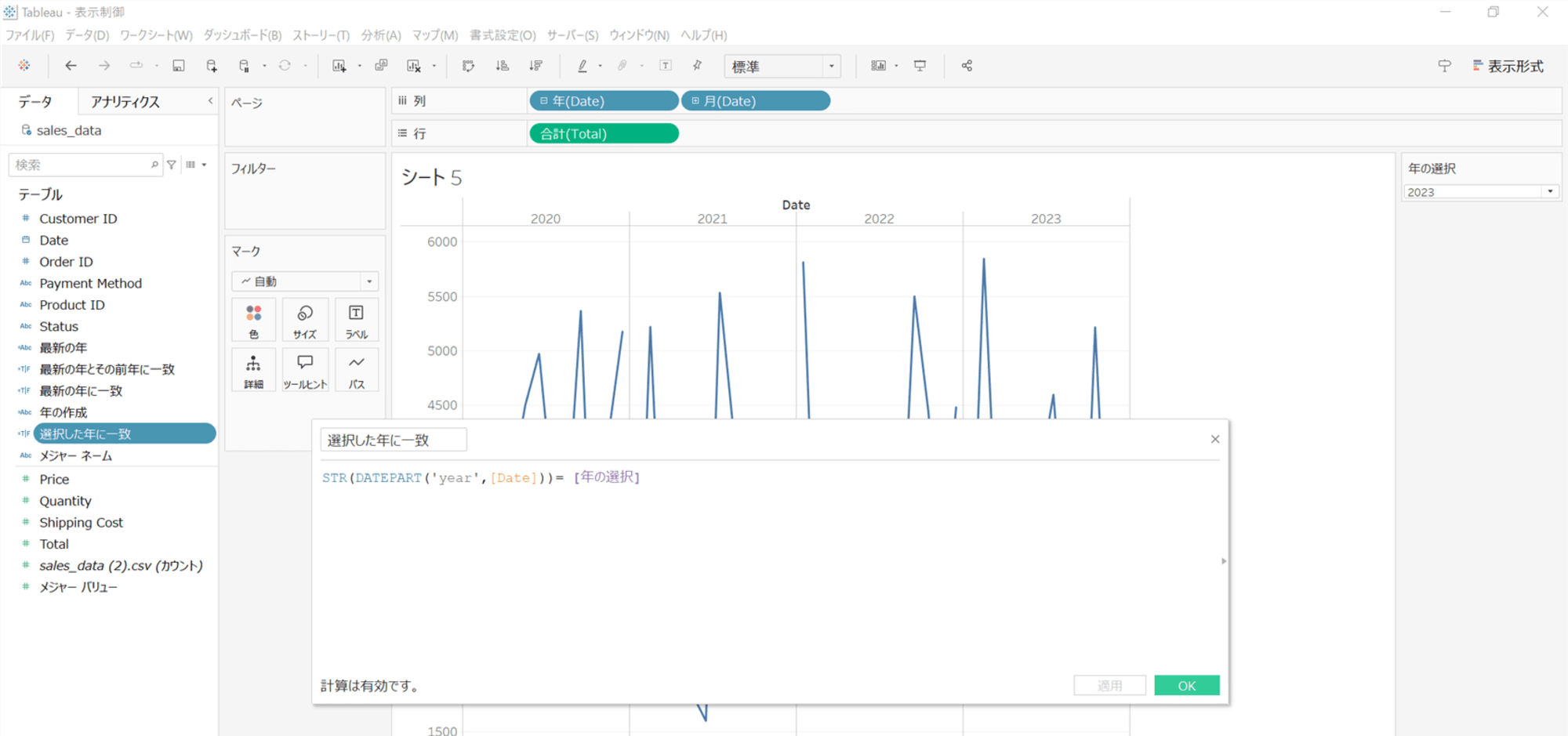Screen dimensions: 1568x736
Task: Click the Size (サイズ) mark card button
Action: (x=305, y=320)
